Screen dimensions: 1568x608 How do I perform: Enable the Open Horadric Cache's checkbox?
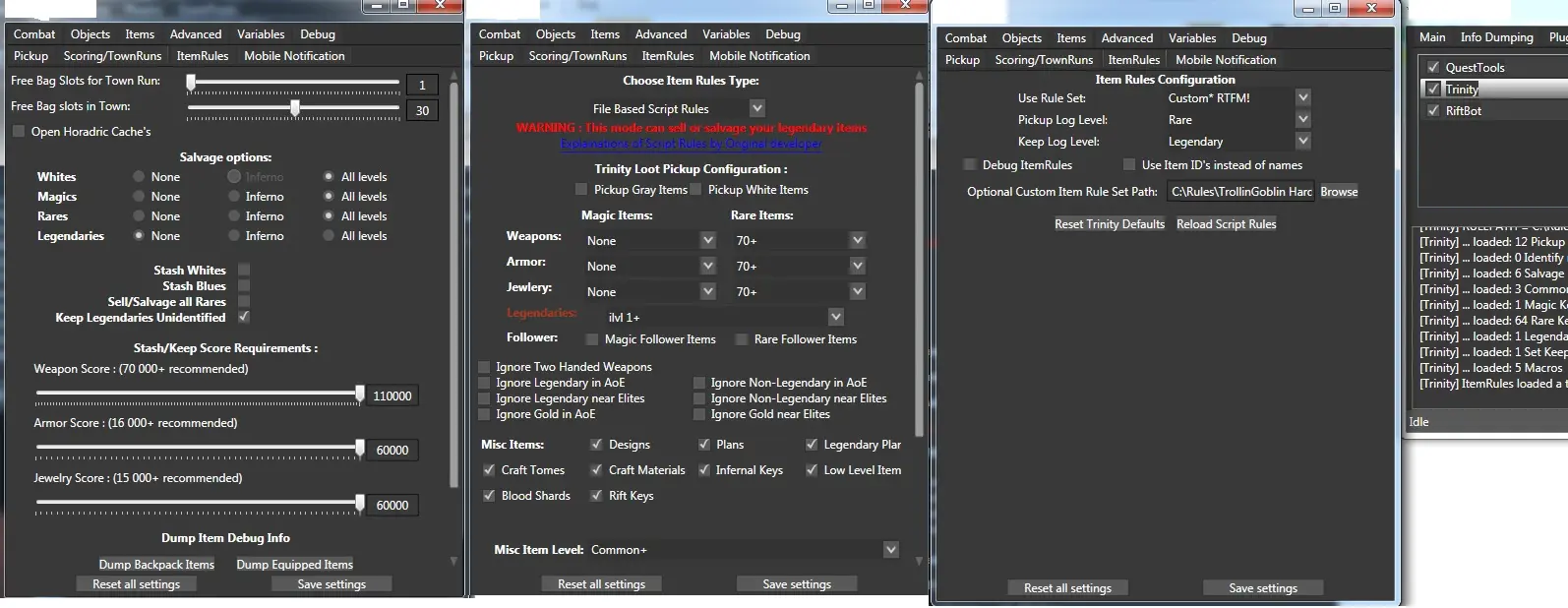click(19, 132)
